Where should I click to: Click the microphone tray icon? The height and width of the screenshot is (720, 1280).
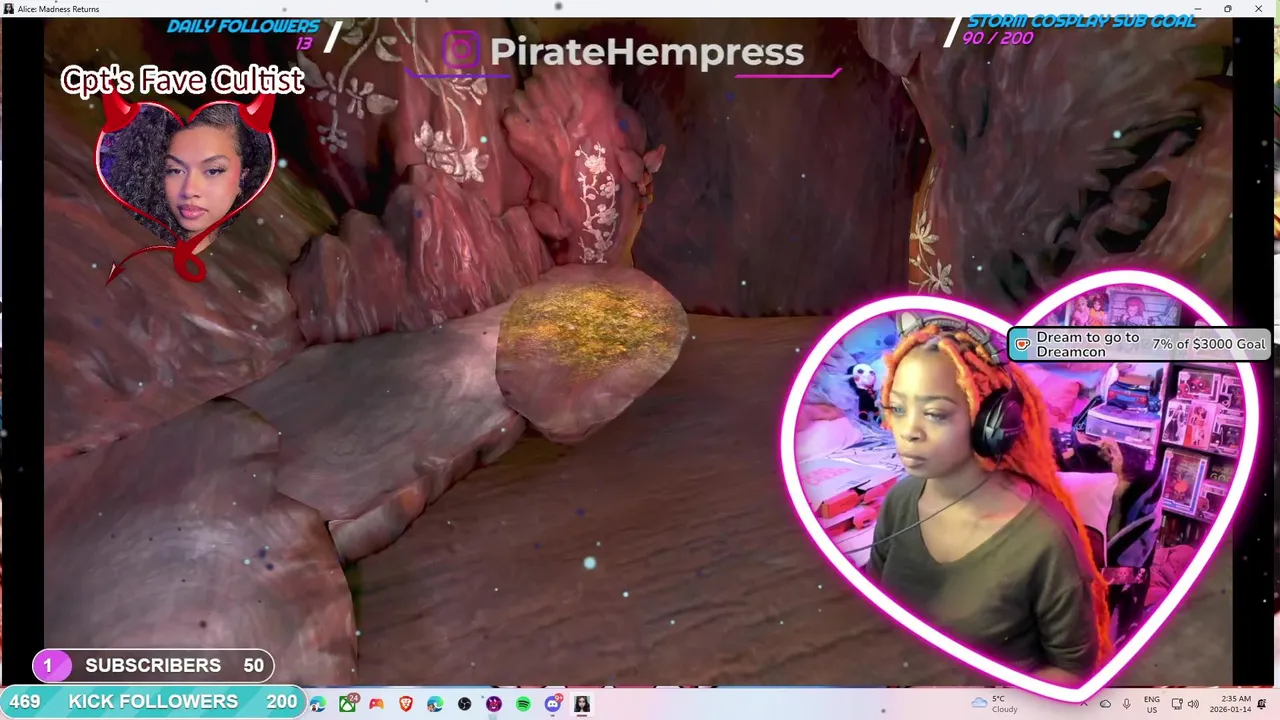point(1126,704)
